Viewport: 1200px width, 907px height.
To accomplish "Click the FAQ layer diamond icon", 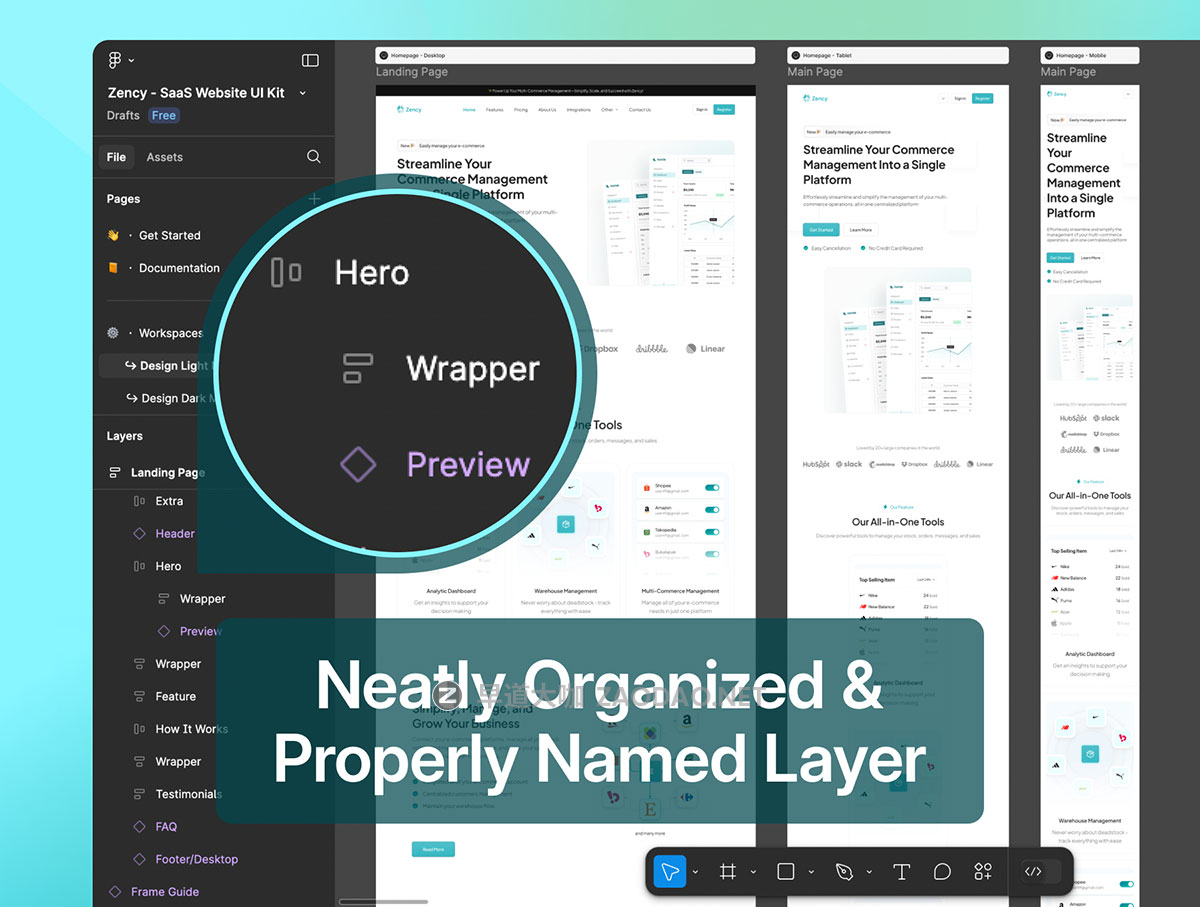I will click(x=139, y=827).
